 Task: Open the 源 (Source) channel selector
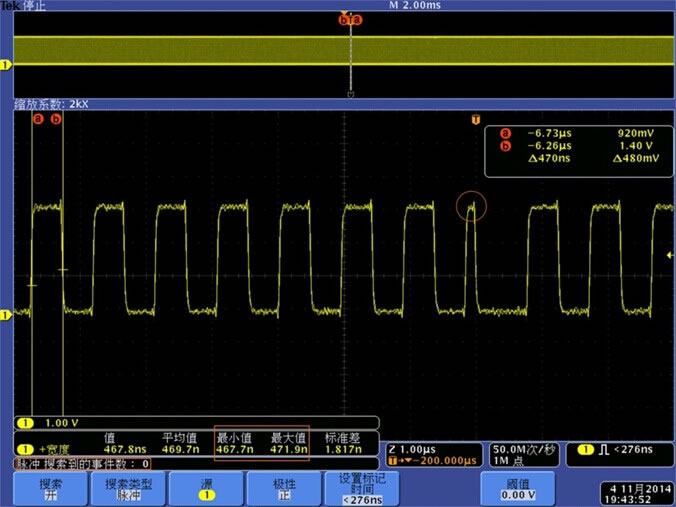(206, 488)
